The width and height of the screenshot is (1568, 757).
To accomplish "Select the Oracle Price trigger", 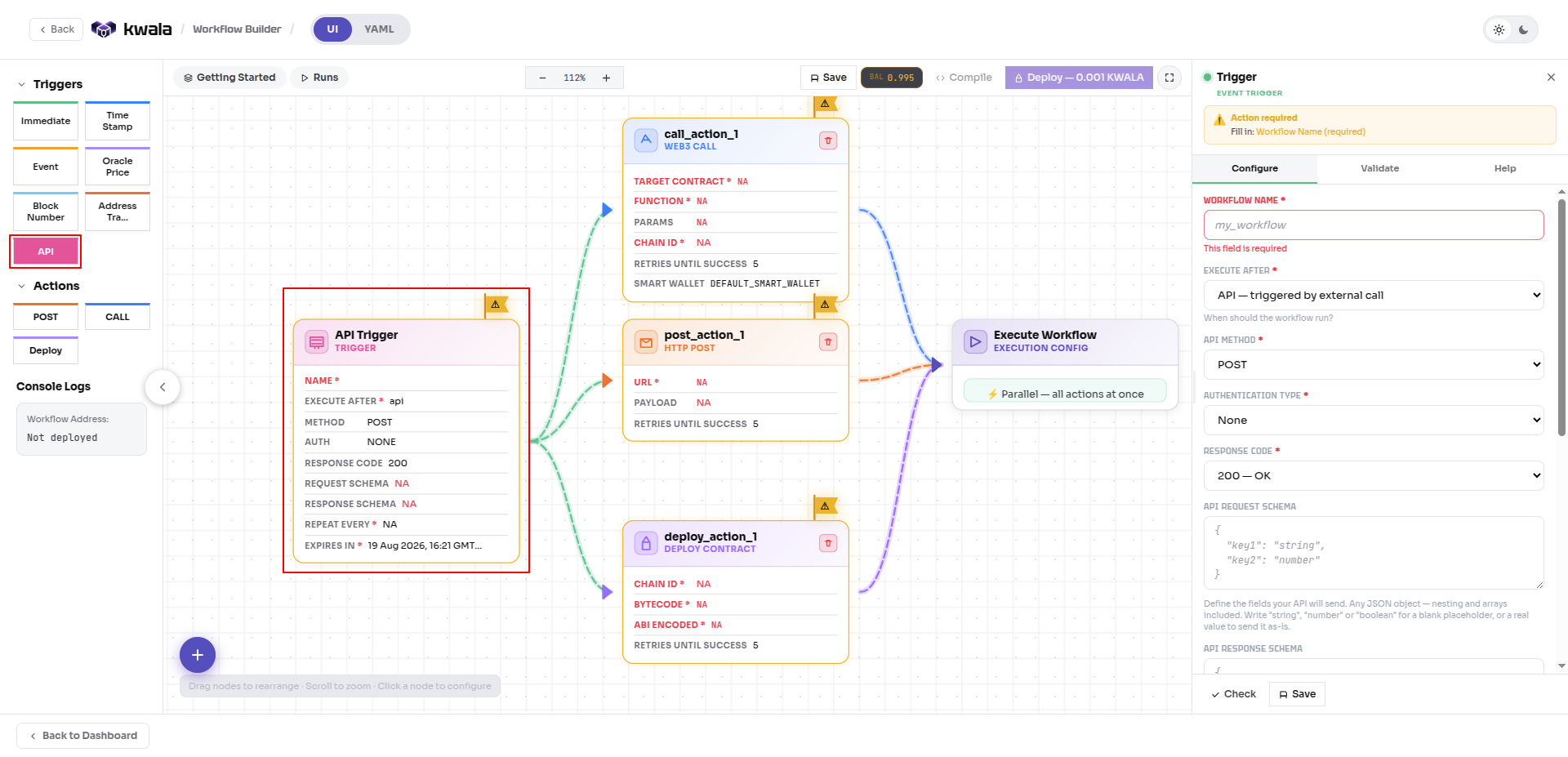I will 118,167.
